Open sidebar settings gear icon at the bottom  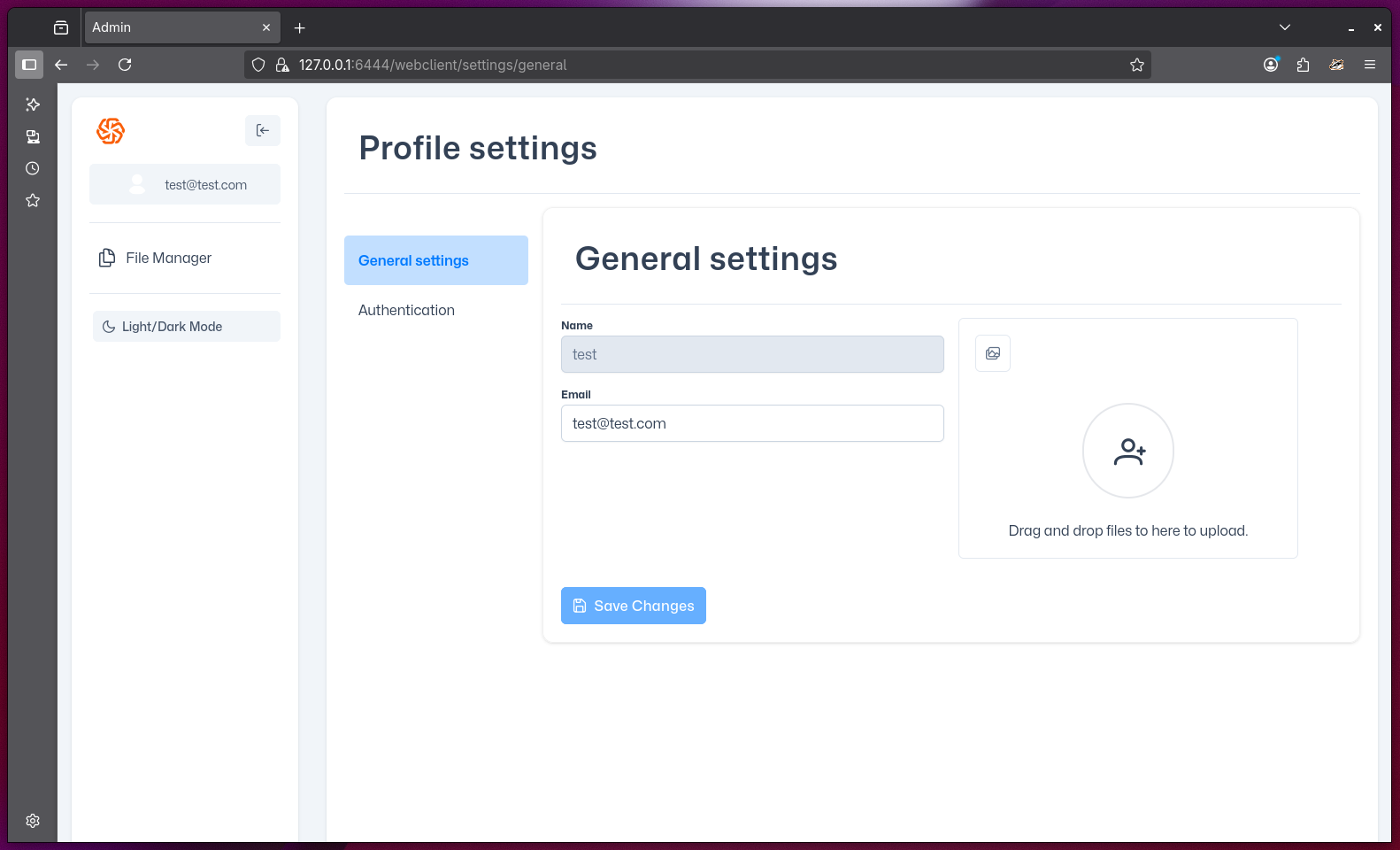[33, 821]
